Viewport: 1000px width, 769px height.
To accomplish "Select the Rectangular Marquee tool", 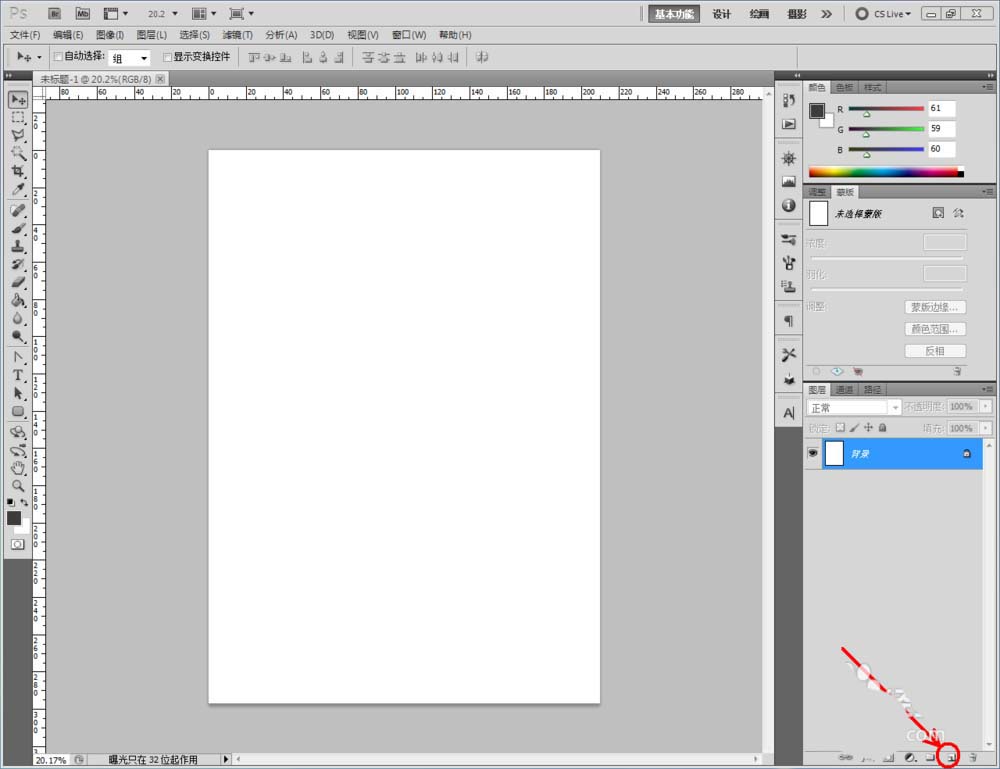I will coord(18,117).
